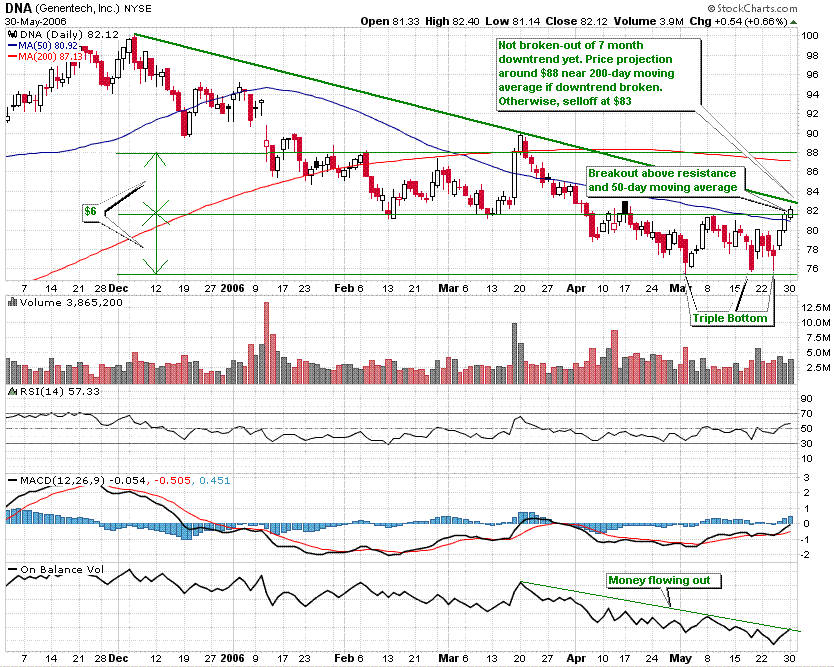
Task: Click the black line swatch before MACD(12,26,9)
Action: 13,481
